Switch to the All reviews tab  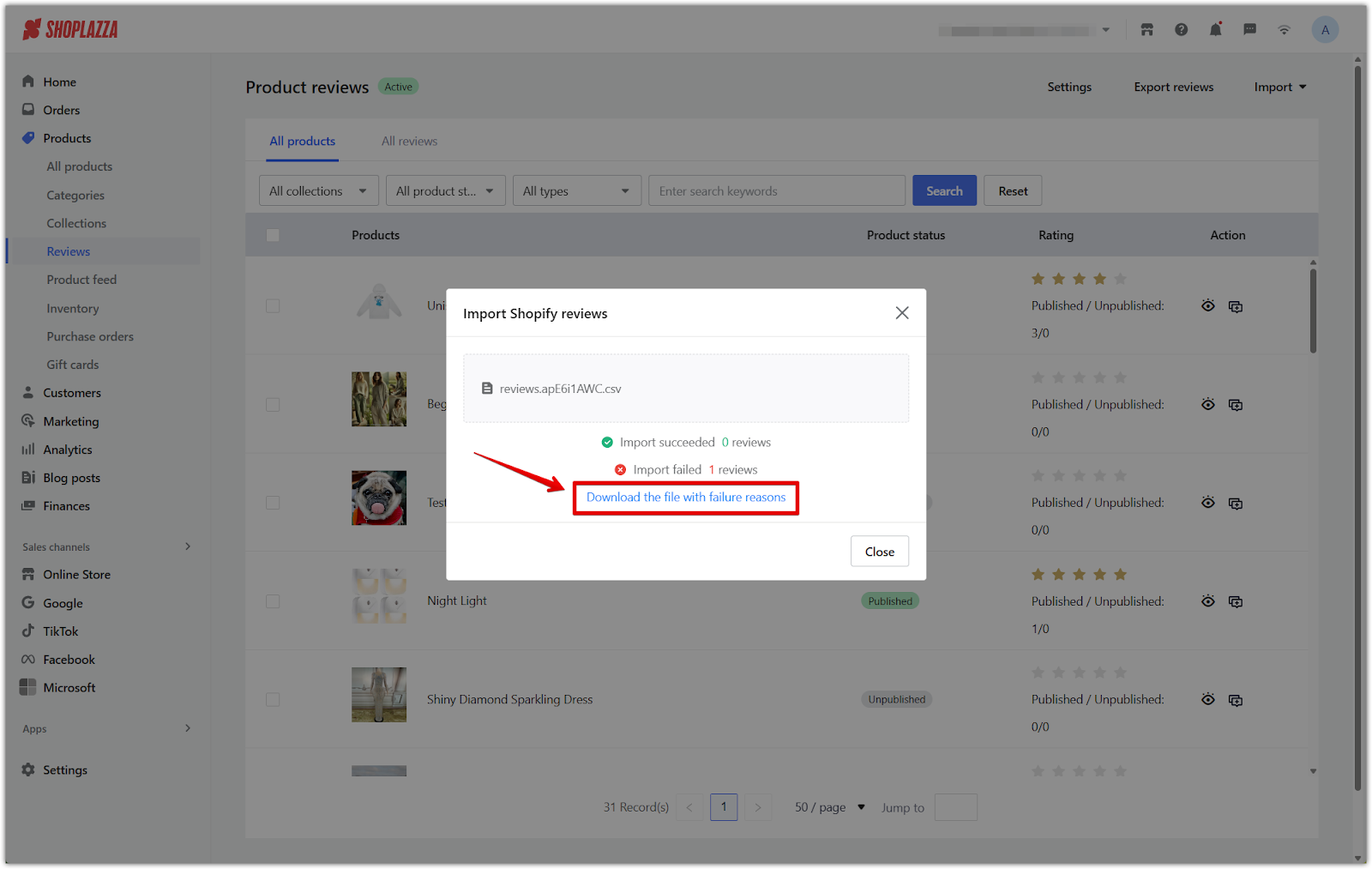pos(409,142)
